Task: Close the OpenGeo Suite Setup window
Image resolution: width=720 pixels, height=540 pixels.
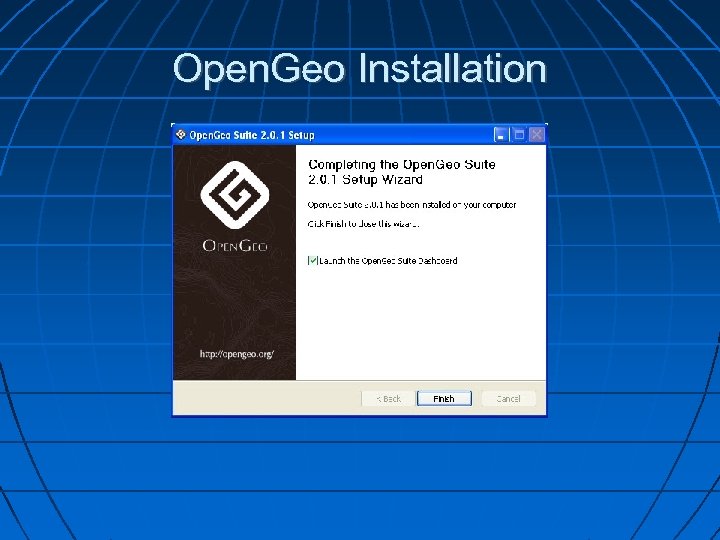Action: (x=536, y=135)
